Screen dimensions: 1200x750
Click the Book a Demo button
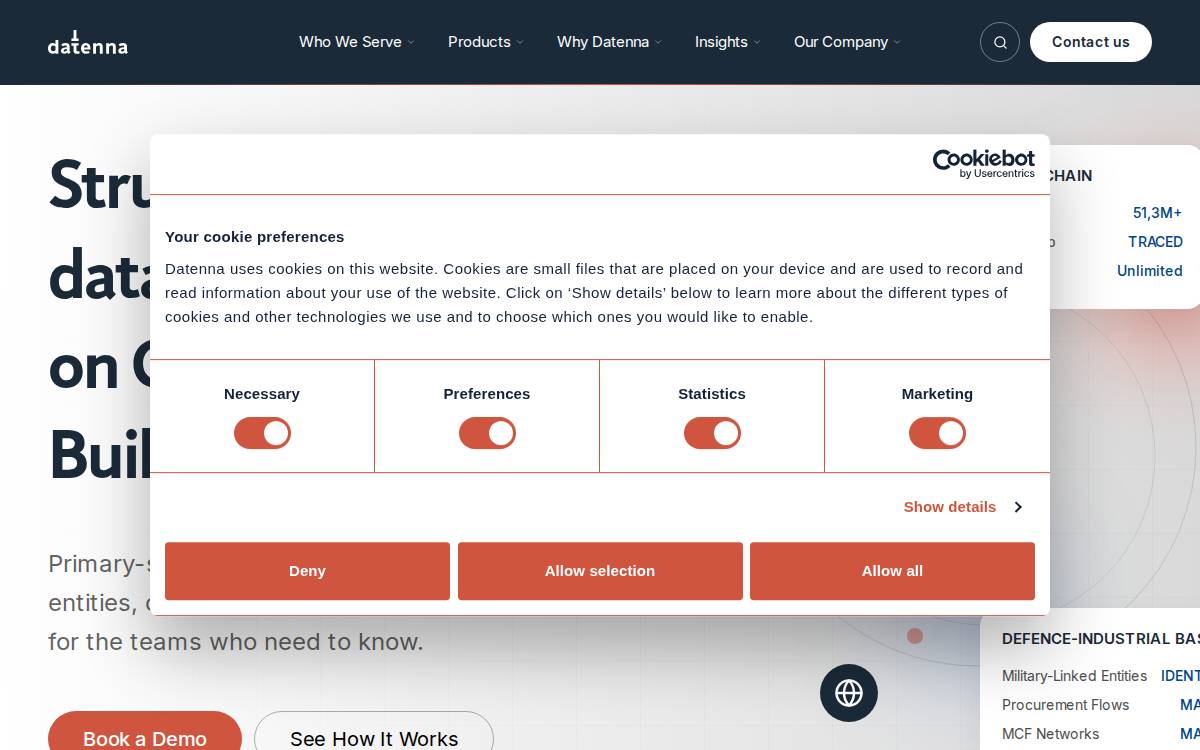(x=145, y=732)
